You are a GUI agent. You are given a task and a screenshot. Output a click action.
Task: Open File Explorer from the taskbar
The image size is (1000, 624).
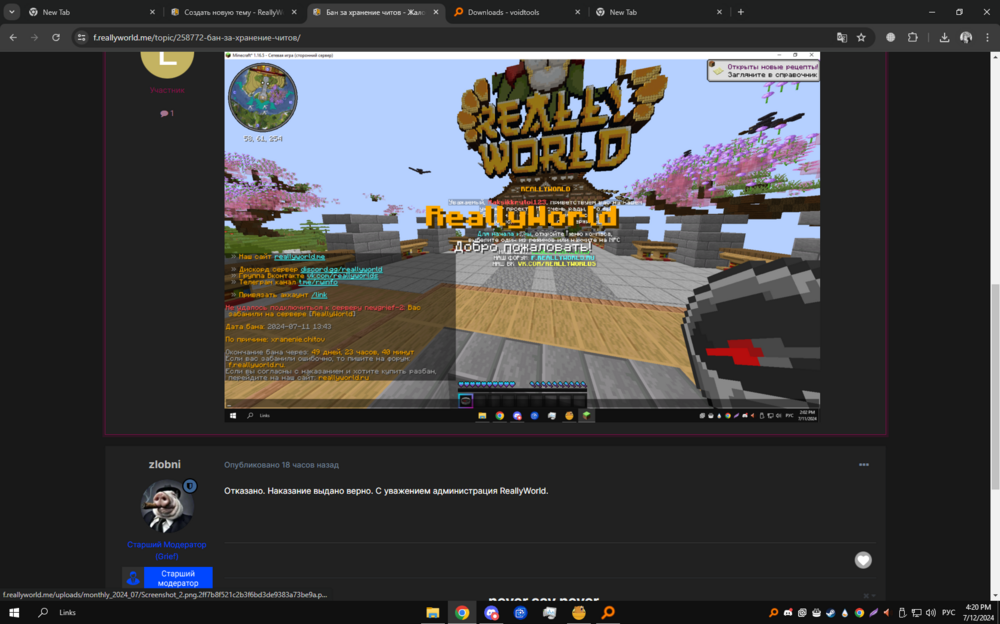click(432, 613)
